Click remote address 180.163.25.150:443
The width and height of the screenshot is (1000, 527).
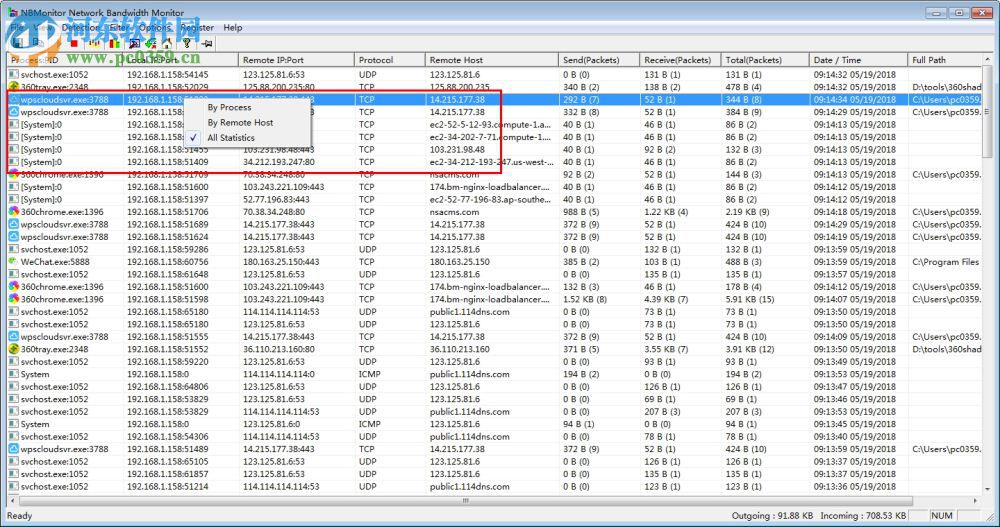click(279, 262)
